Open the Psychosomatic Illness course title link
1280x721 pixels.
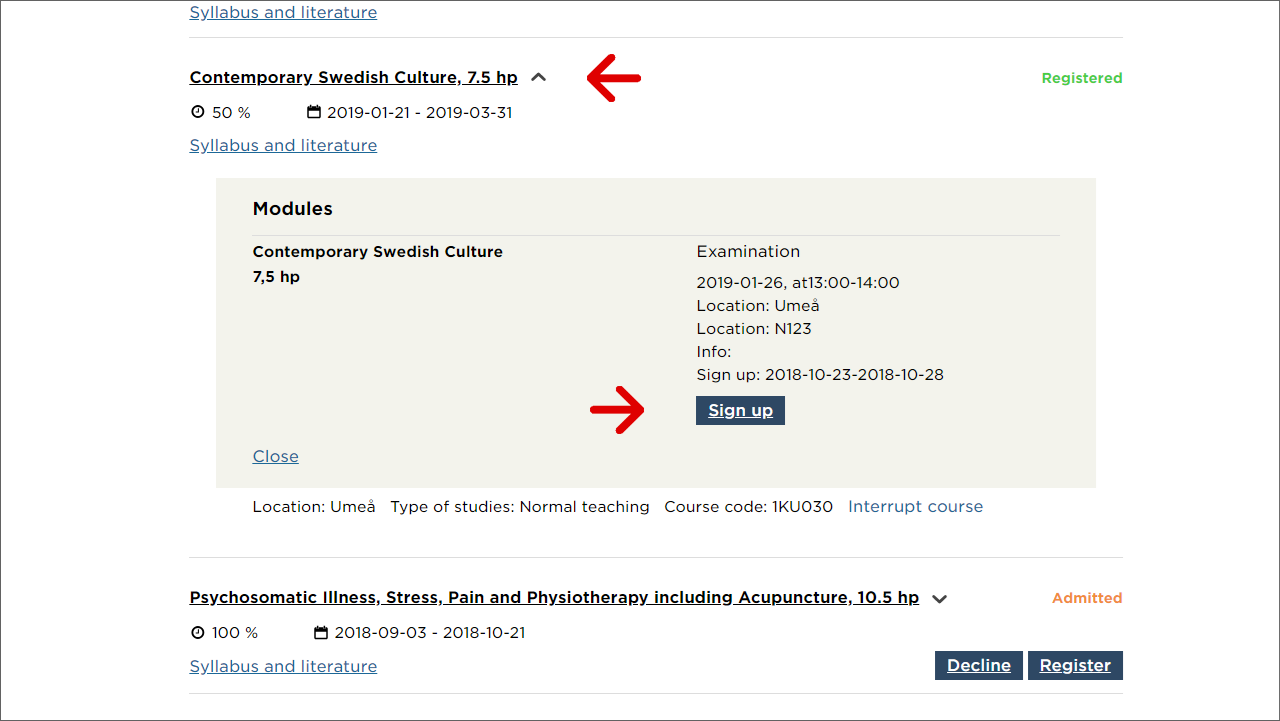point(554,597)
